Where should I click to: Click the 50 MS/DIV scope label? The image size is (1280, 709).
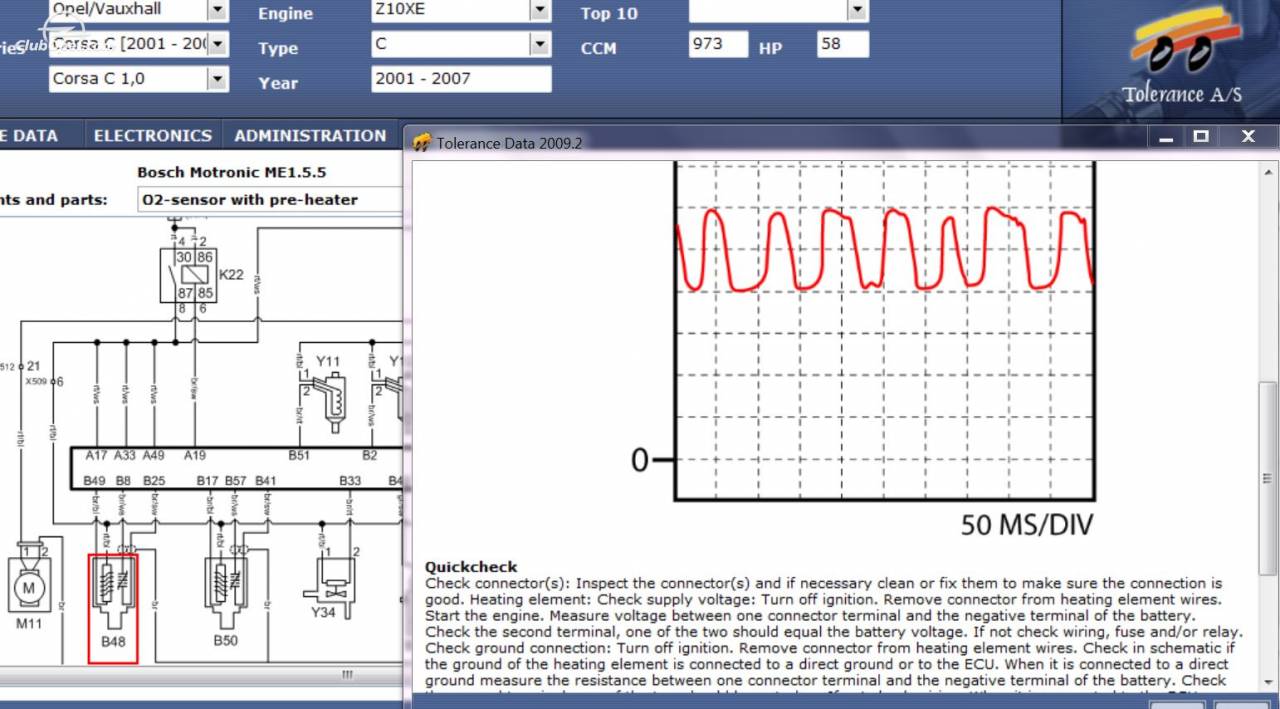1027,524
